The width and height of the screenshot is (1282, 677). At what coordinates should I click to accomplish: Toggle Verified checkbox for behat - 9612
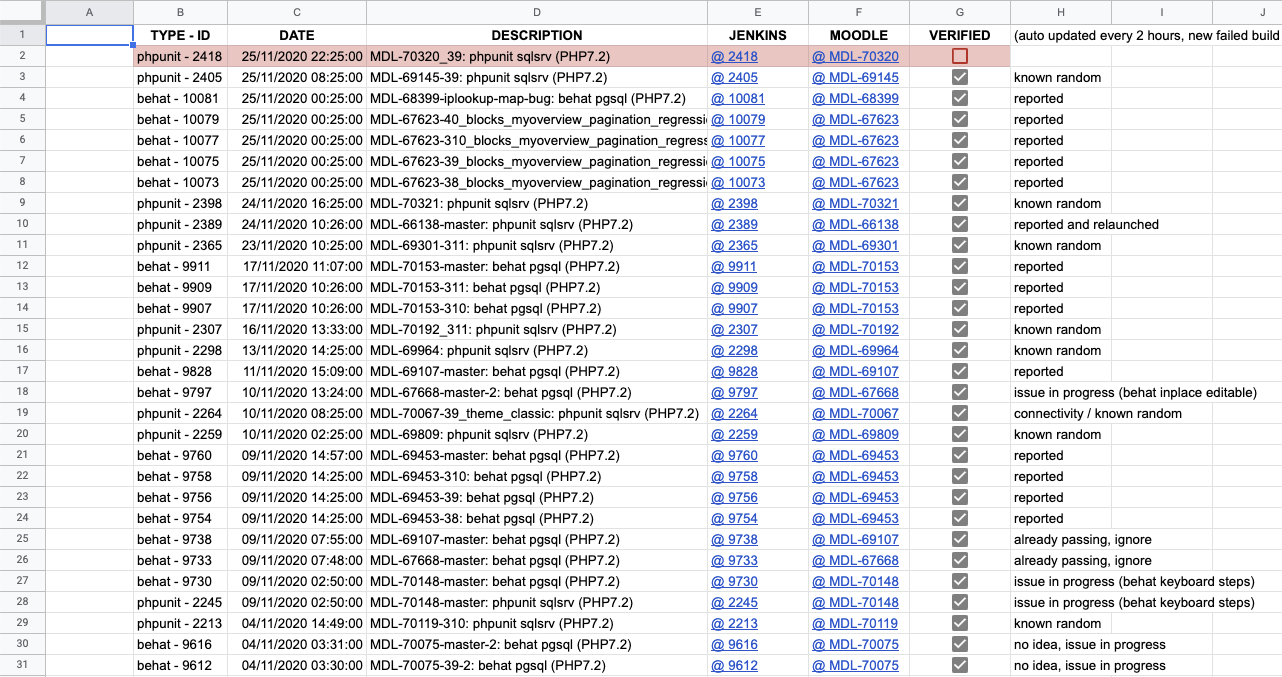pyautogui.click(x=960, y=665)
